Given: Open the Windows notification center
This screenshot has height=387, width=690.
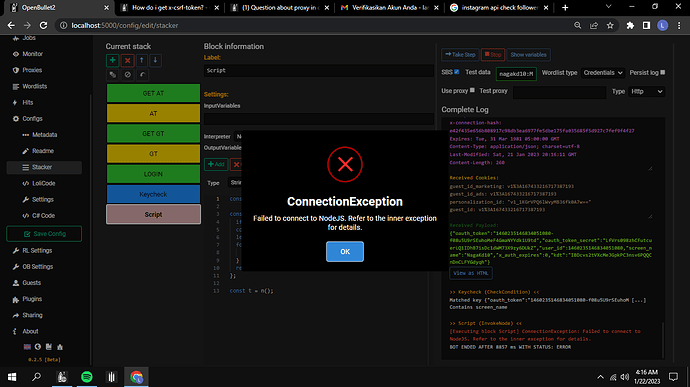Looking at the screenshot, I should click(673, 377).
